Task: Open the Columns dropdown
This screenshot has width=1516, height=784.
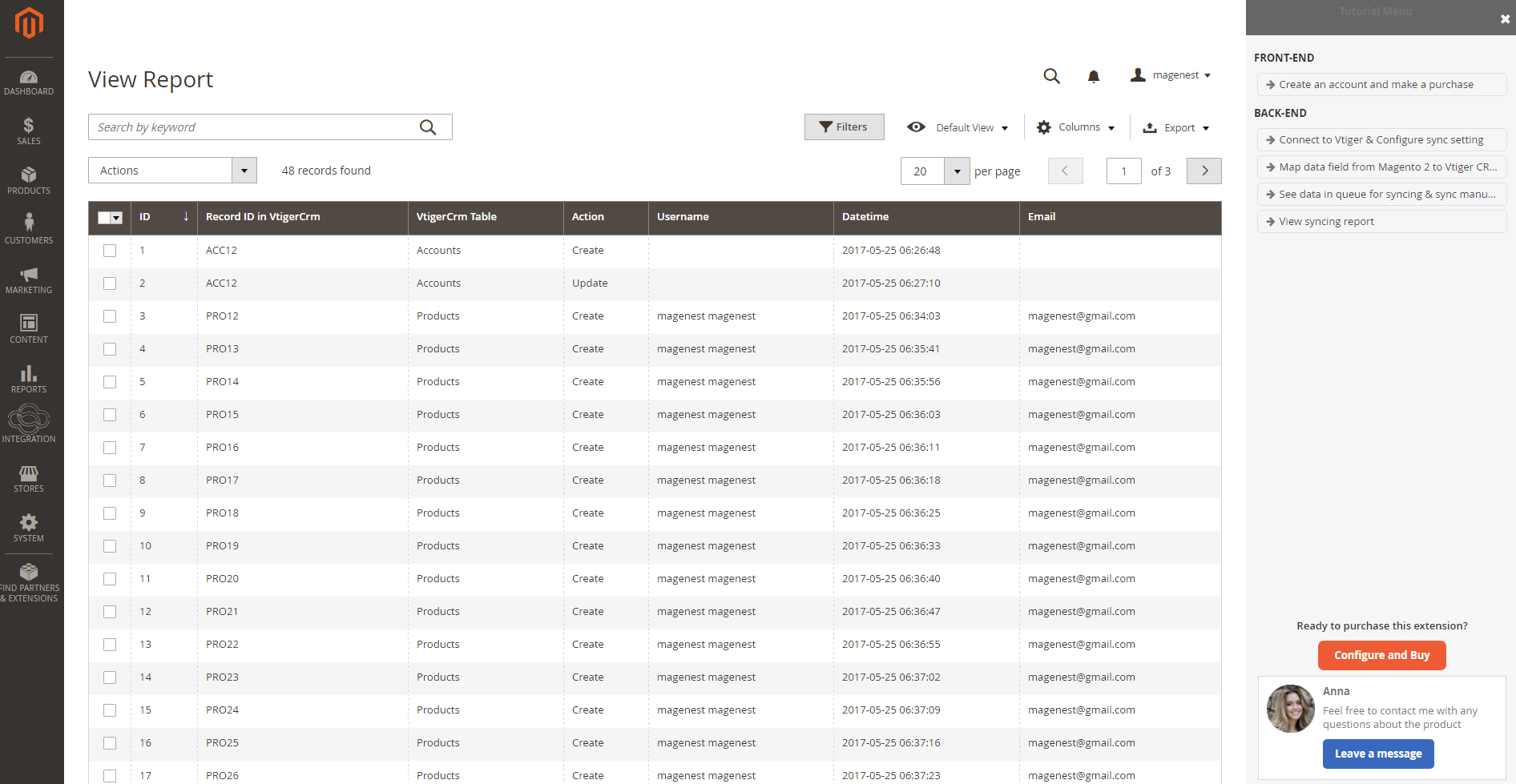Action: pos(1076,127)
